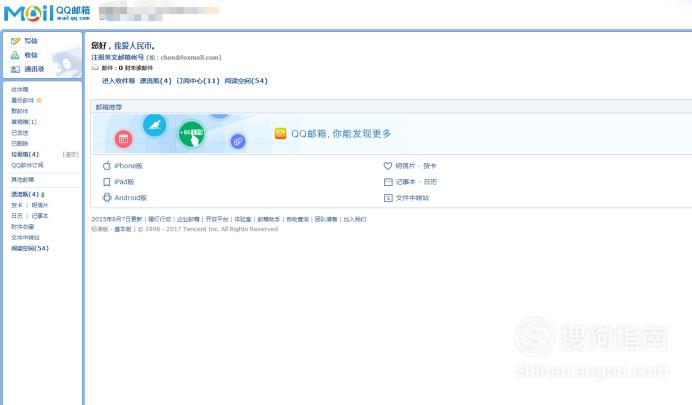Screen dimensions: 692x405
Task: Click the Apple icon for iPhone版
Action: click(x=106, y=165)
